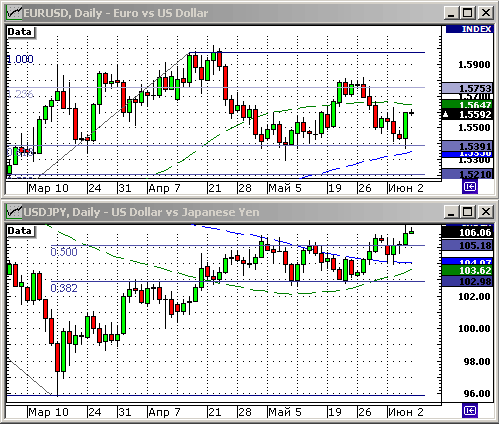
Task: Select the 102.98 price level label
Action: 467,282
